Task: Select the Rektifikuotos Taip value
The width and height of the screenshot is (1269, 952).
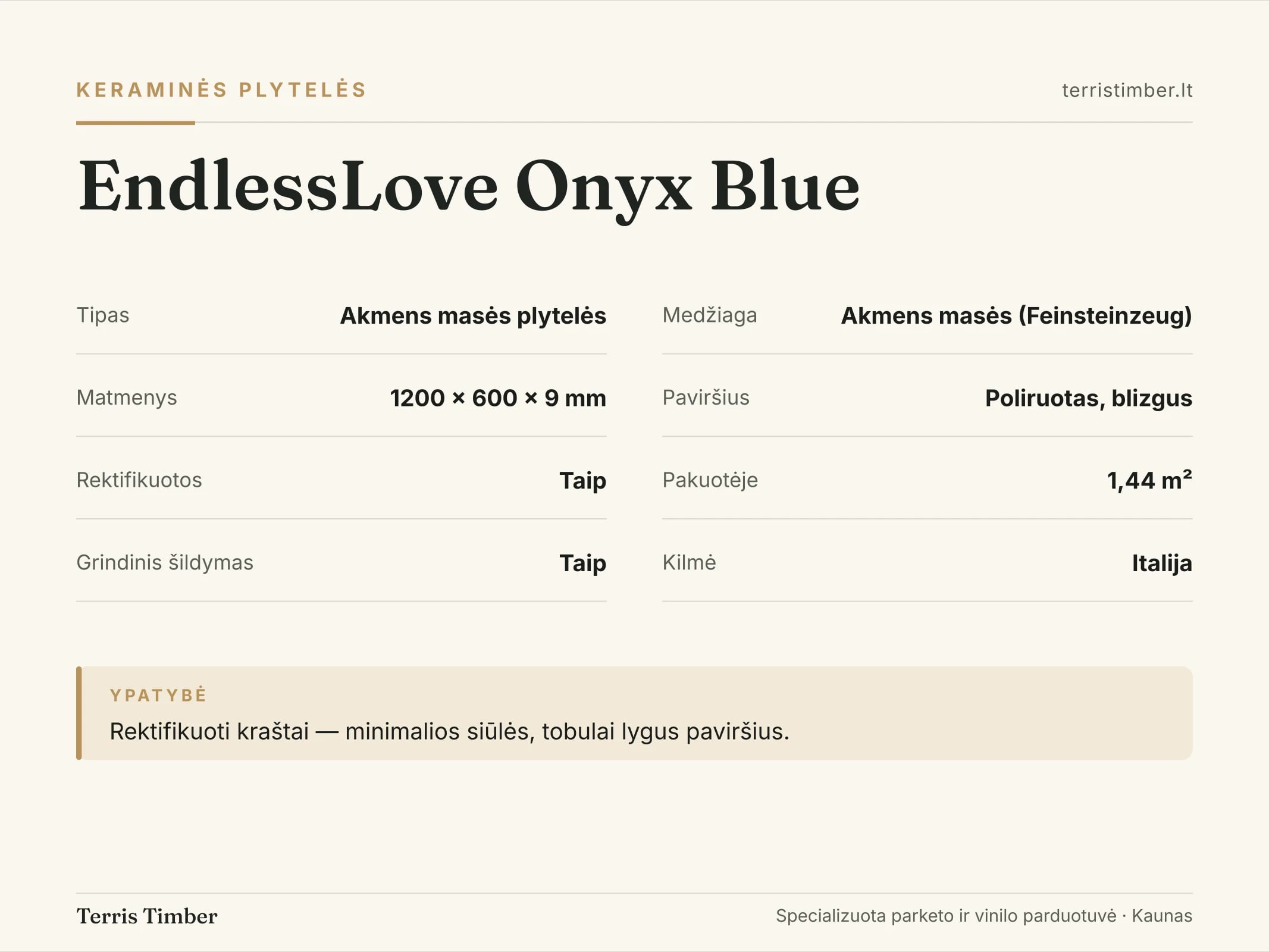Action: tap(582, 481)
